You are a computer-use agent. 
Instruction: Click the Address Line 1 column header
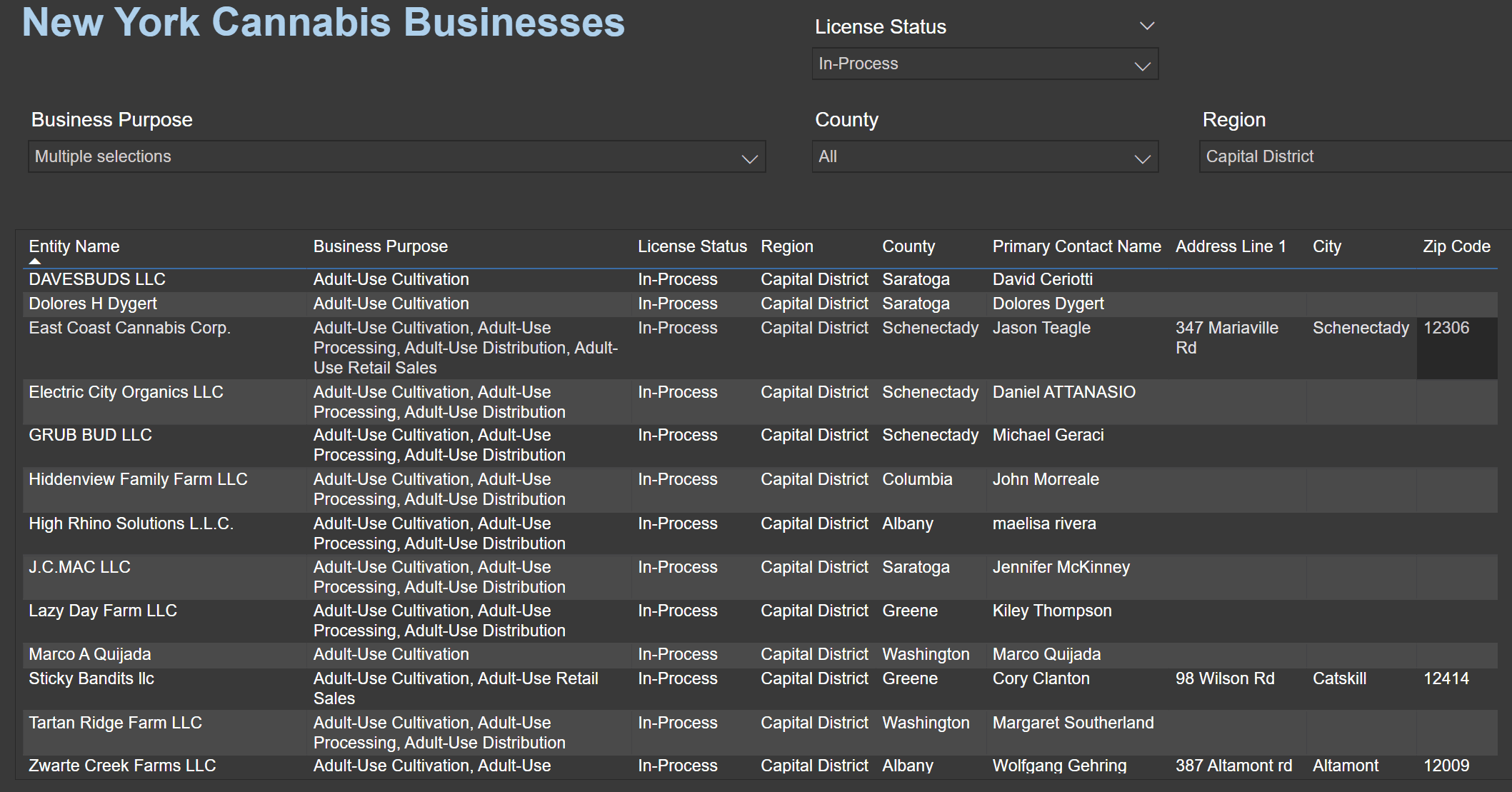tap(1231, 246)
